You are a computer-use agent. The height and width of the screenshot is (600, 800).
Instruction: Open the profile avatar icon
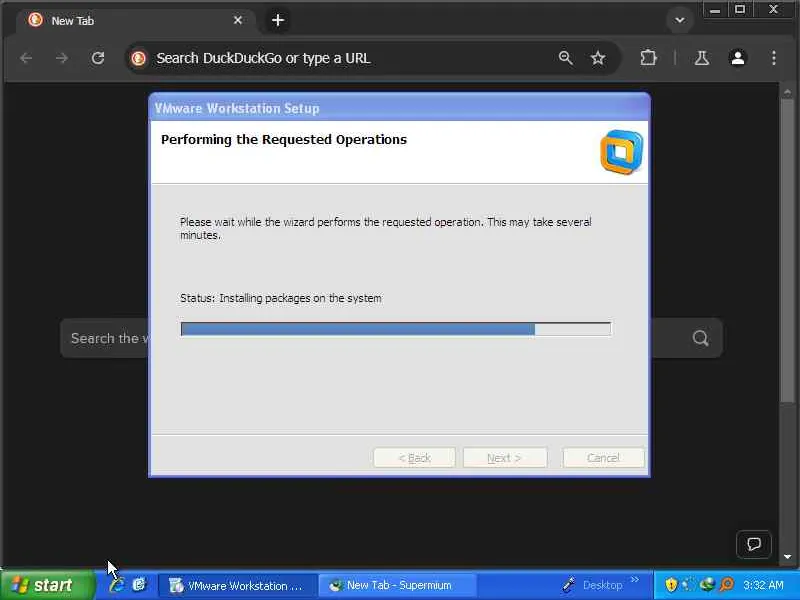pos(738,58)
